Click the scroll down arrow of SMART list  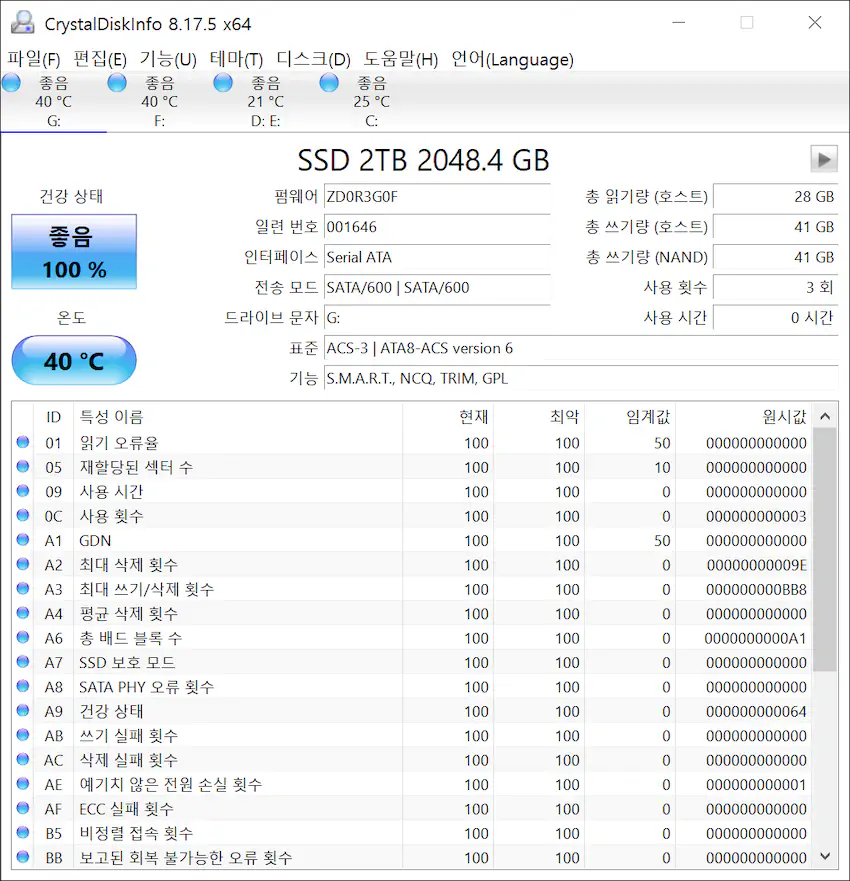tap(825, 856)
